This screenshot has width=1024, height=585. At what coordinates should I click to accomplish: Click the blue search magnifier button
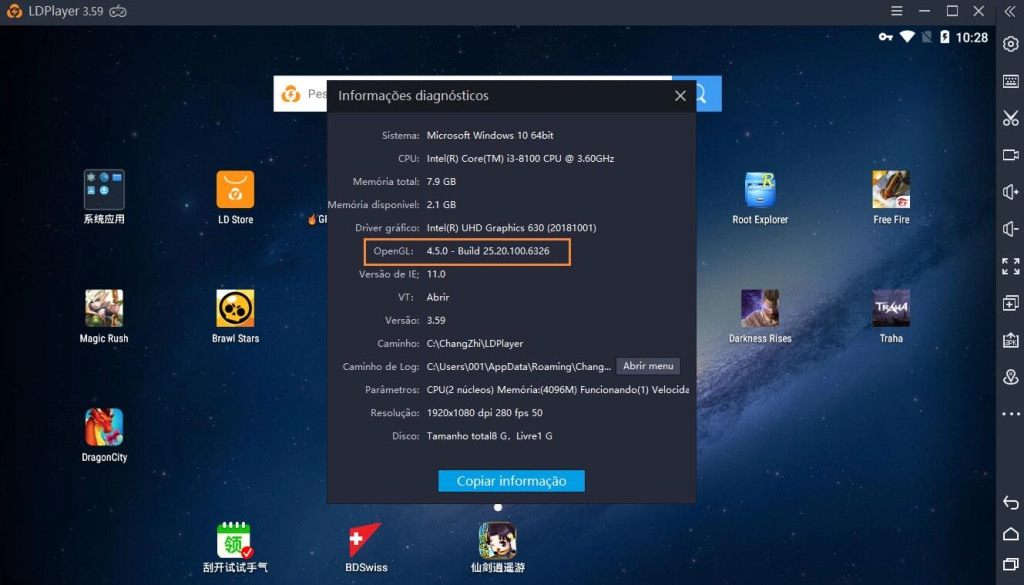[x=709, y=93]
